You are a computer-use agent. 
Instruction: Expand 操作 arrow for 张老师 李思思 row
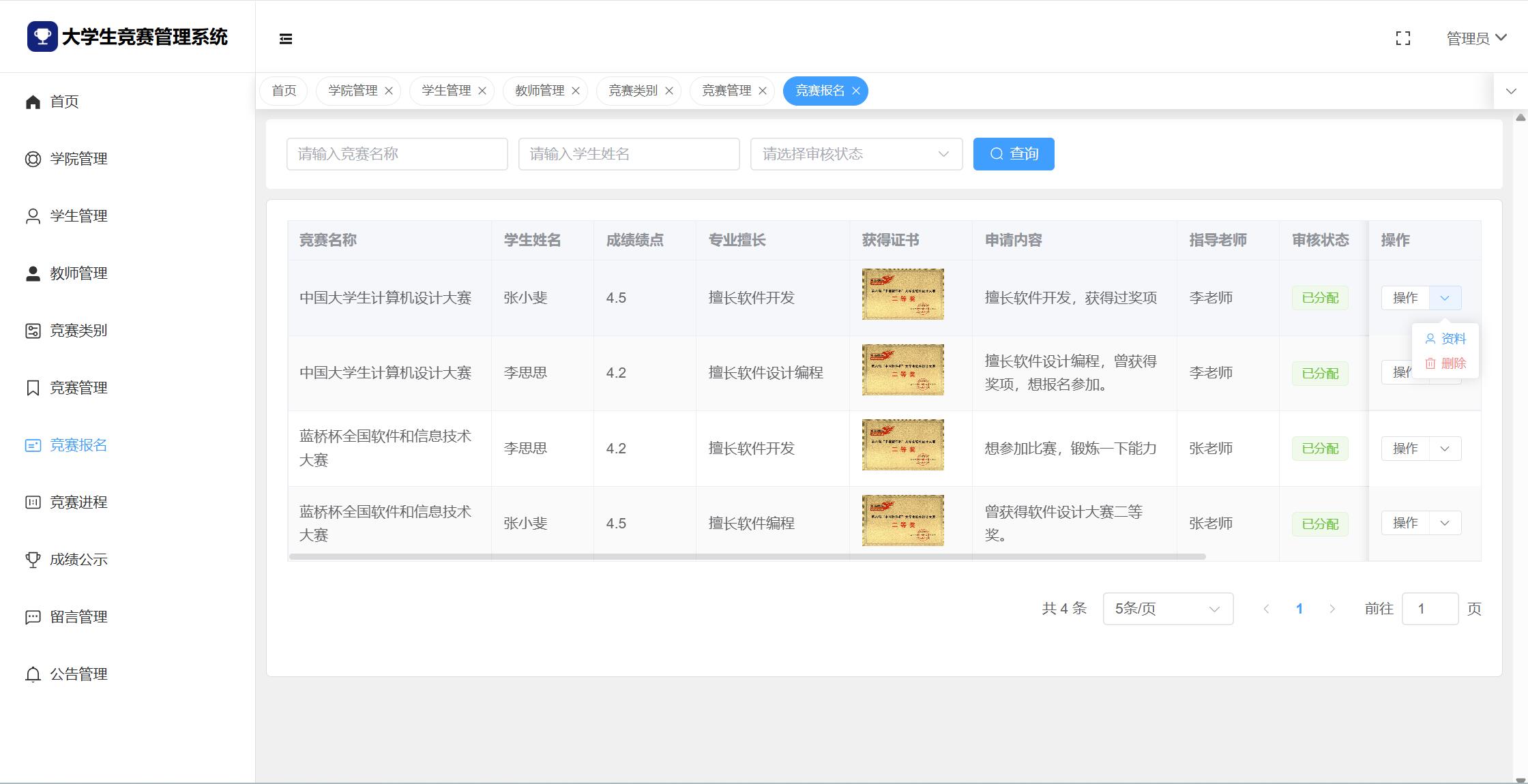pyautogui.click(x=1445, y=449)
